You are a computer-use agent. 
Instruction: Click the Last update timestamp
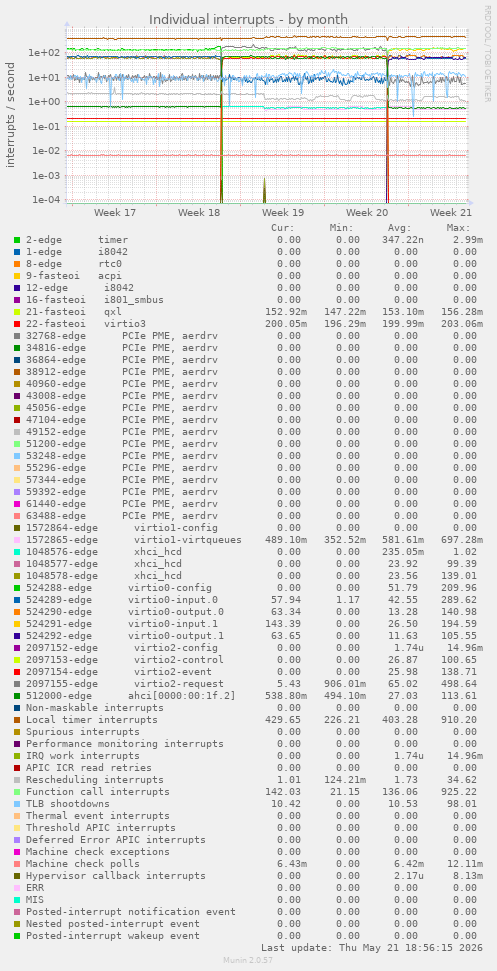(371, 947)
